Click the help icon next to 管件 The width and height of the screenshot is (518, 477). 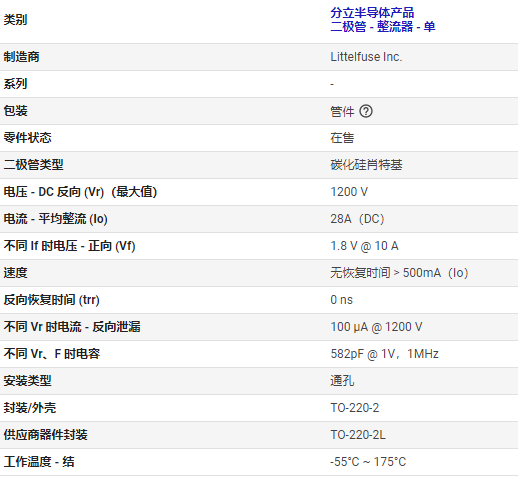coord(366,111)
